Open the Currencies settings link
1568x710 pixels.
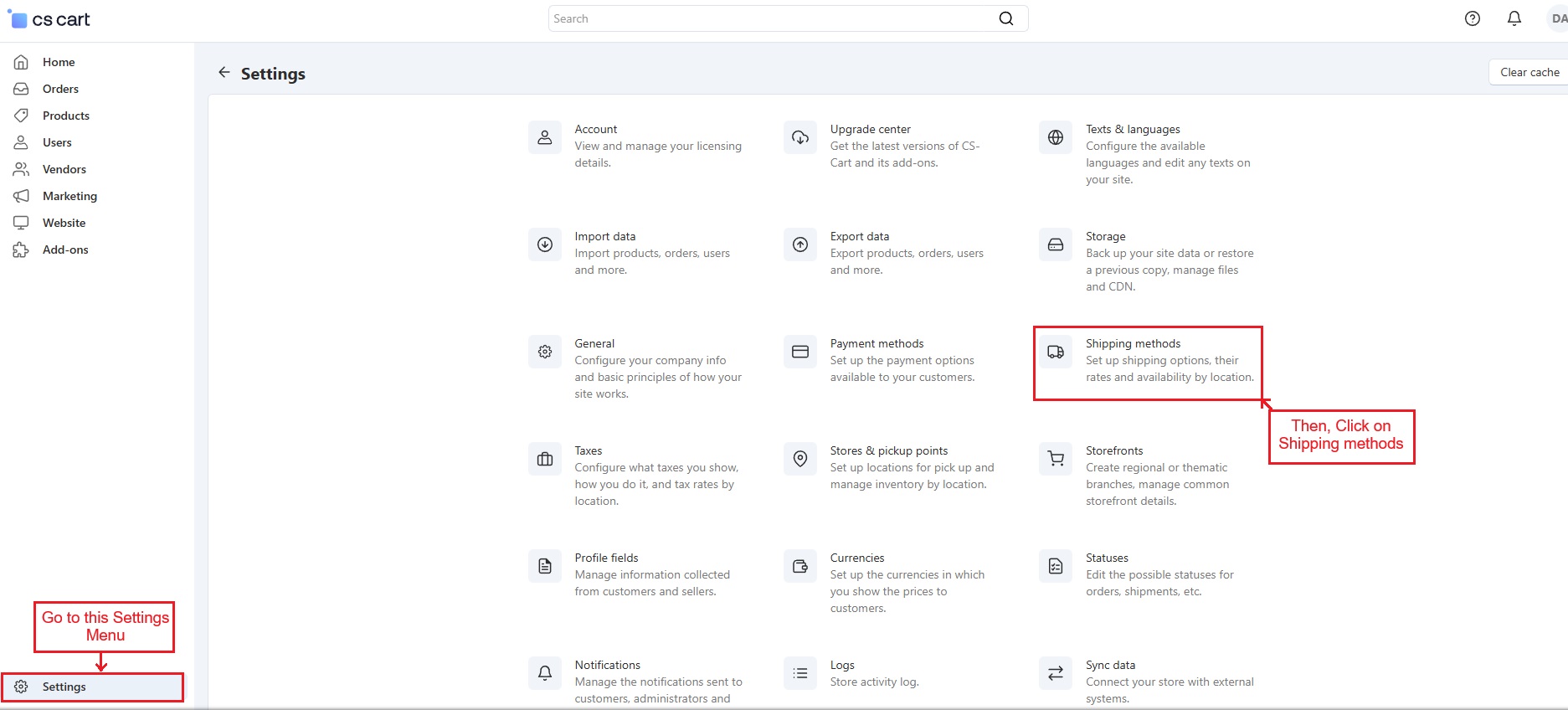tap(856, 558)
